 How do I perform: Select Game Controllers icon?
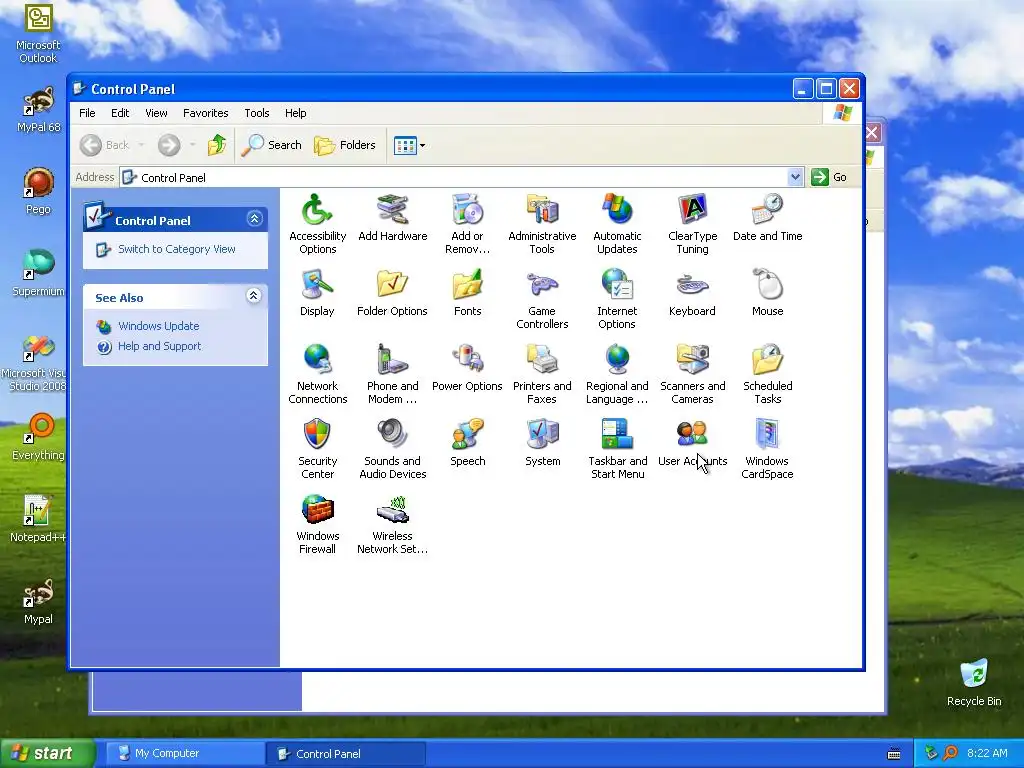[542, 298]
